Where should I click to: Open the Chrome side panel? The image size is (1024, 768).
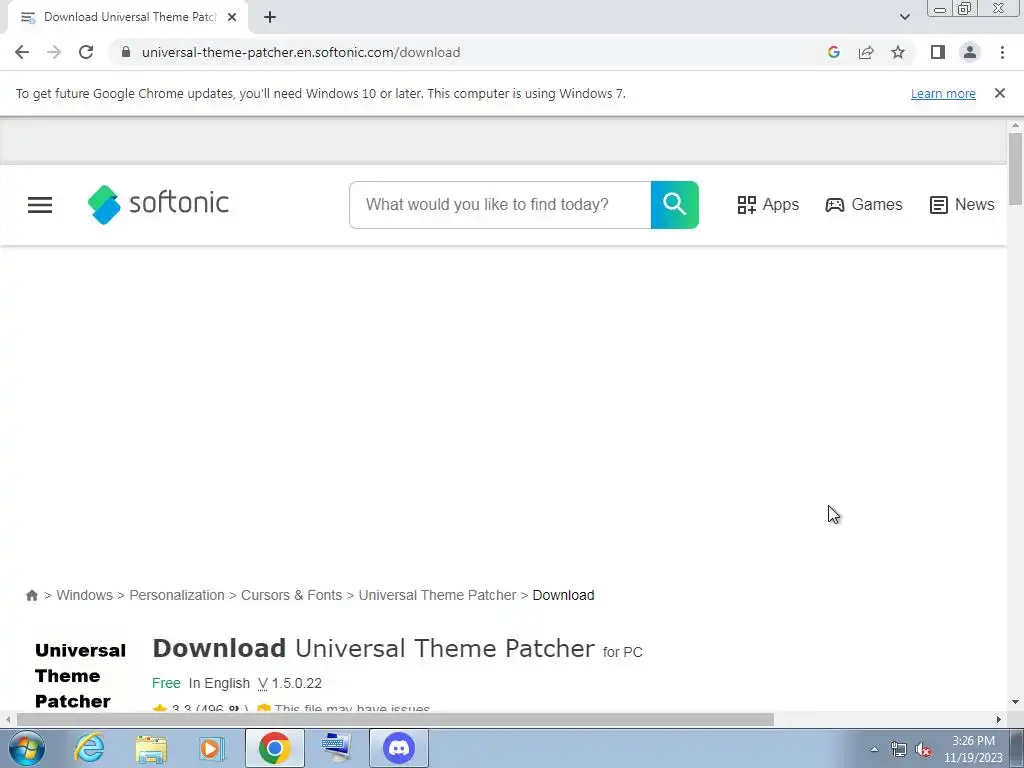click(938, 52)
